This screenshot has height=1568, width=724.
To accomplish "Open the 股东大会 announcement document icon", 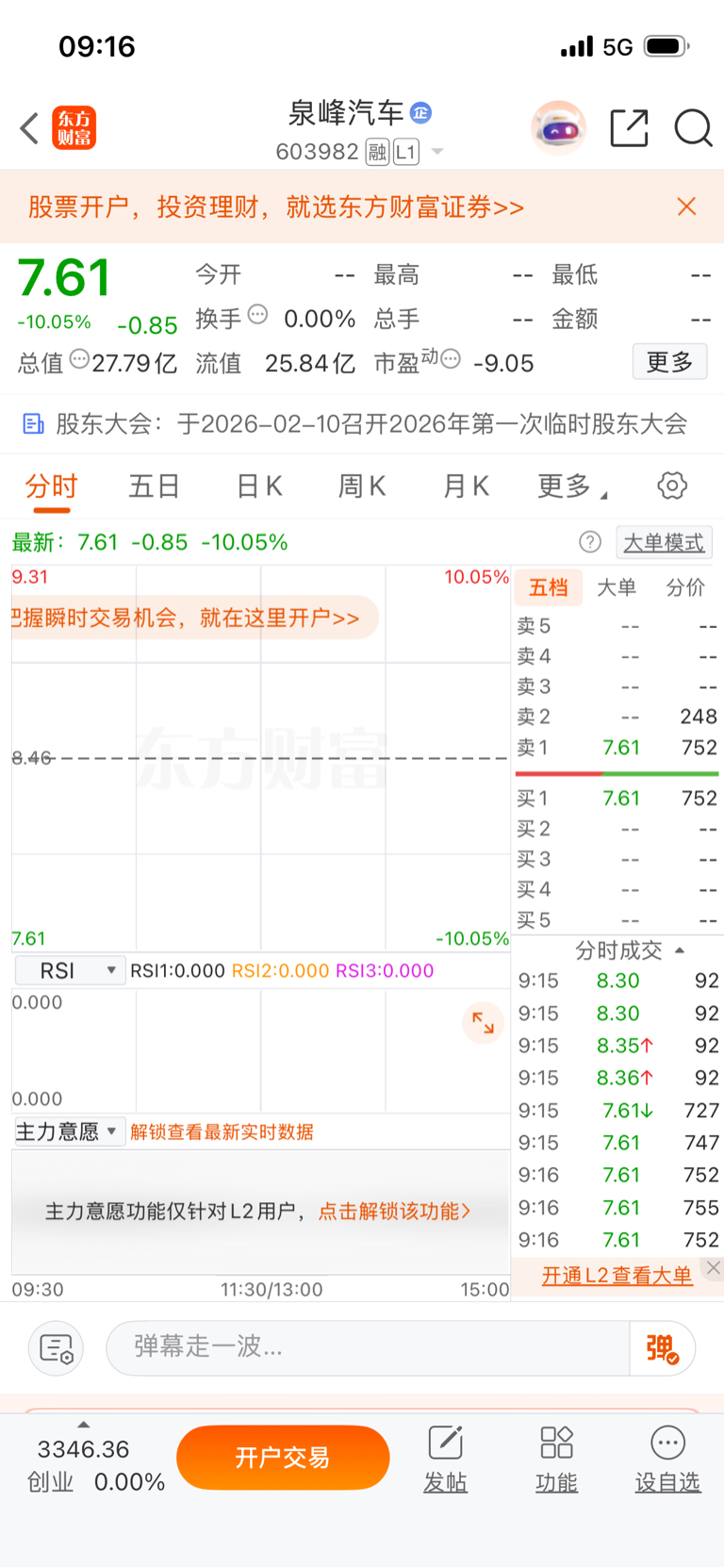I will click(33, 424).
